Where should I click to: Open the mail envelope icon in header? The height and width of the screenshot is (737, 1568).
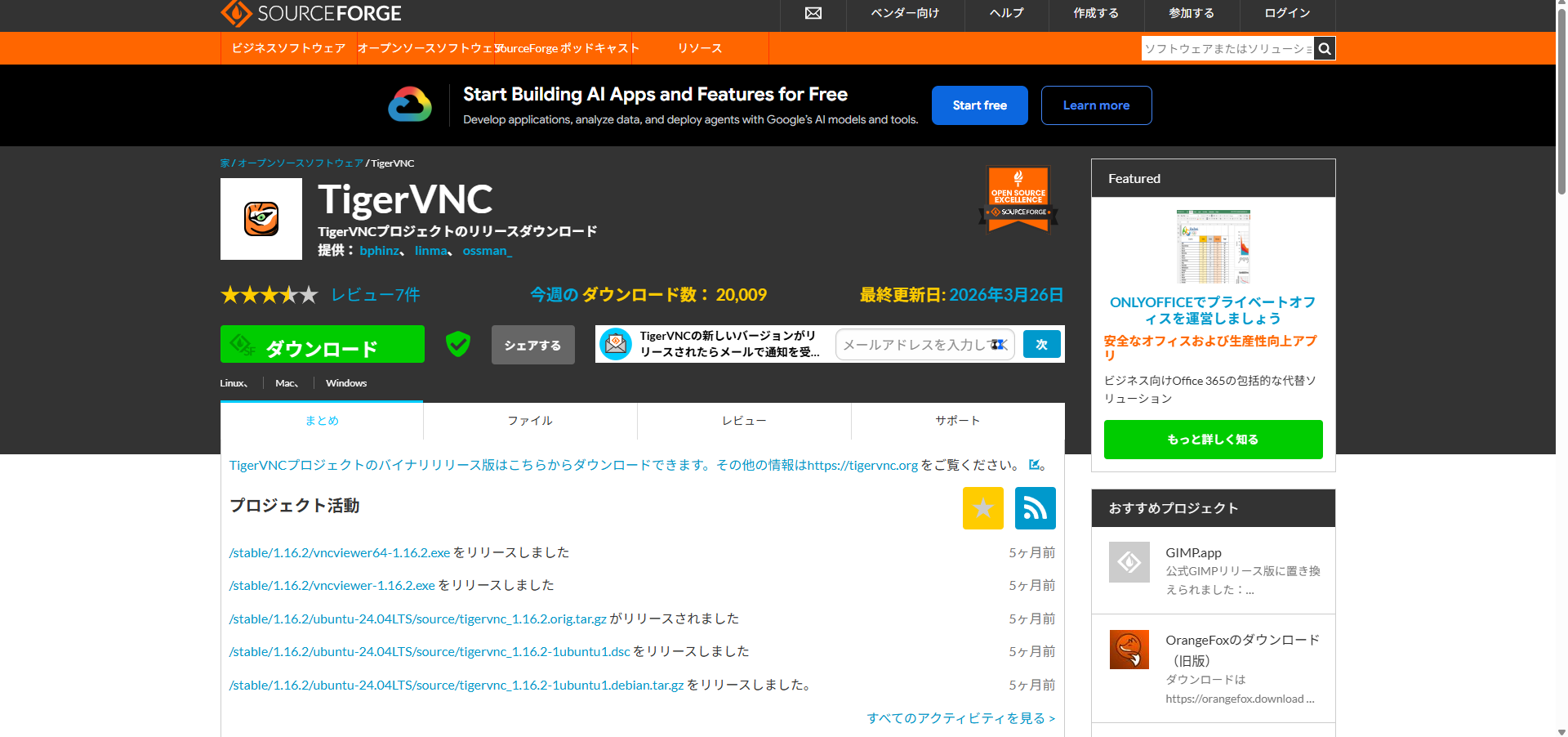click(x=813, y=13)
